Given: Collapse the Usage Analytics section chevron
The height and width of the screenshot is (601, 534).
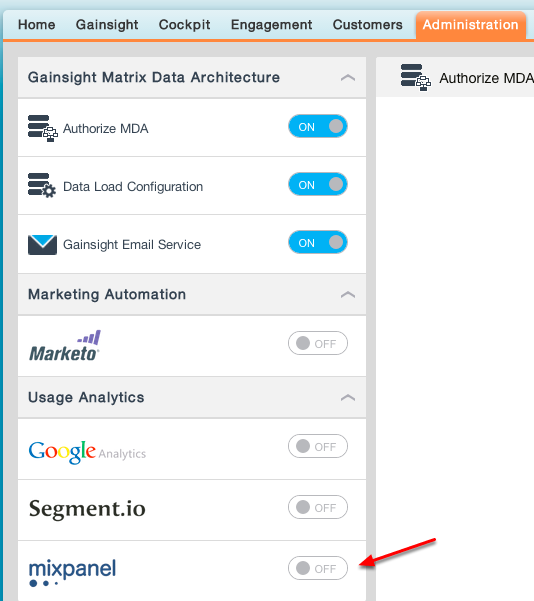Looking at the screenshot, I should (x=348, y=398).
